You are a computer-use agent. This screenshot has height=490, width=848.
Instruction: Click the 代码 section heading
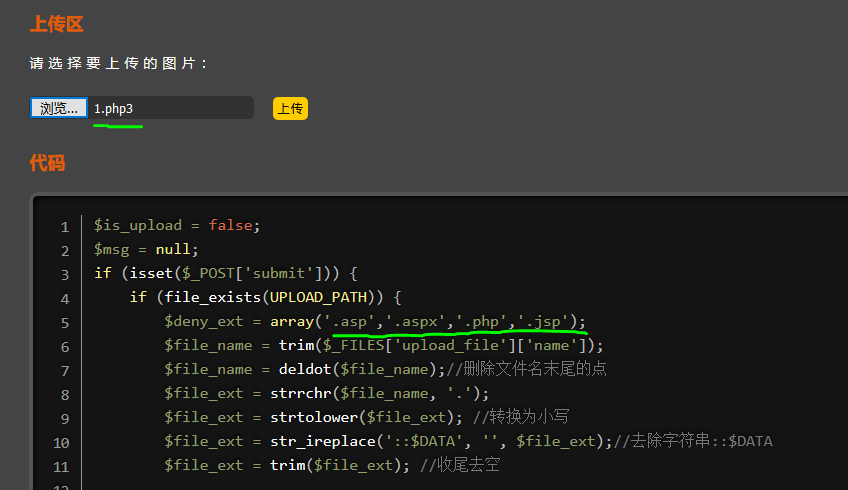(47, 163)
